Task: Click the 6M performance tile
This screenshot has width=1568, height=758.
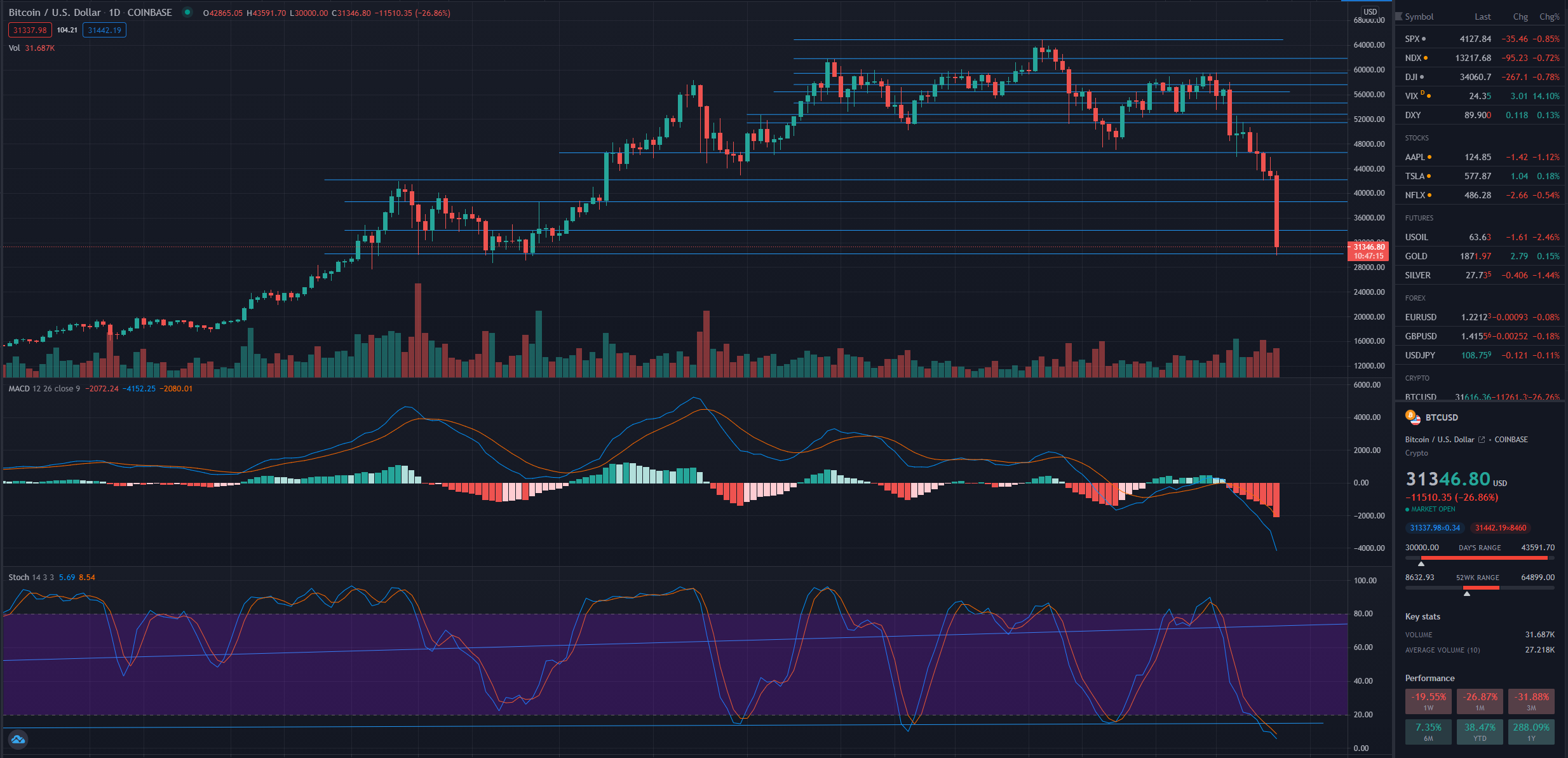Action: point(1428,731)
